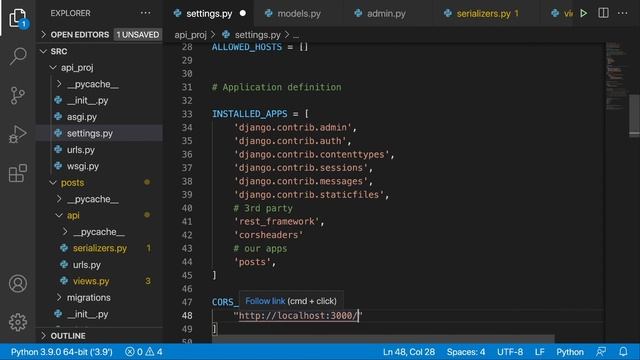
Task: Click the localhost:3000 URL on line 48
Action: tap(298, 316)
